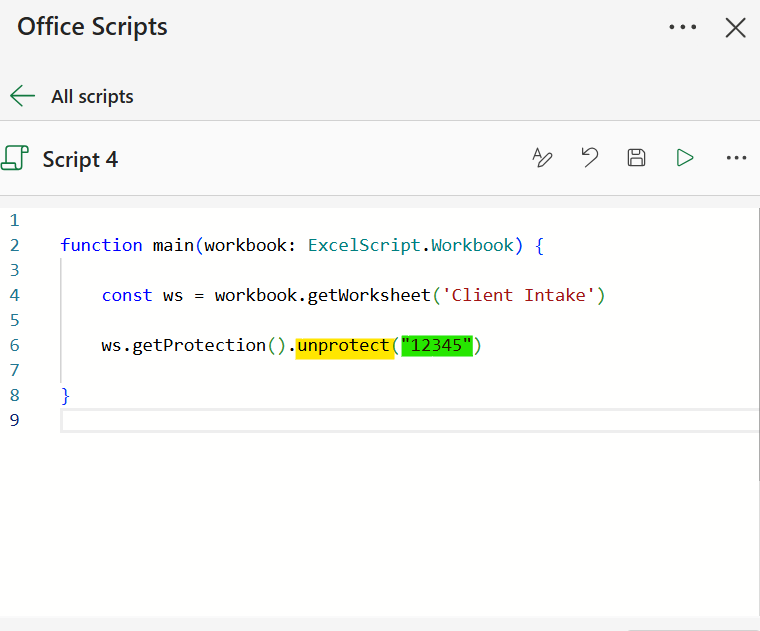The height and width of the screenshot is (631, 760).
Task: Click the script scroll icon beside Script 4
Action: pyautogui.click(x=15, y=158)
